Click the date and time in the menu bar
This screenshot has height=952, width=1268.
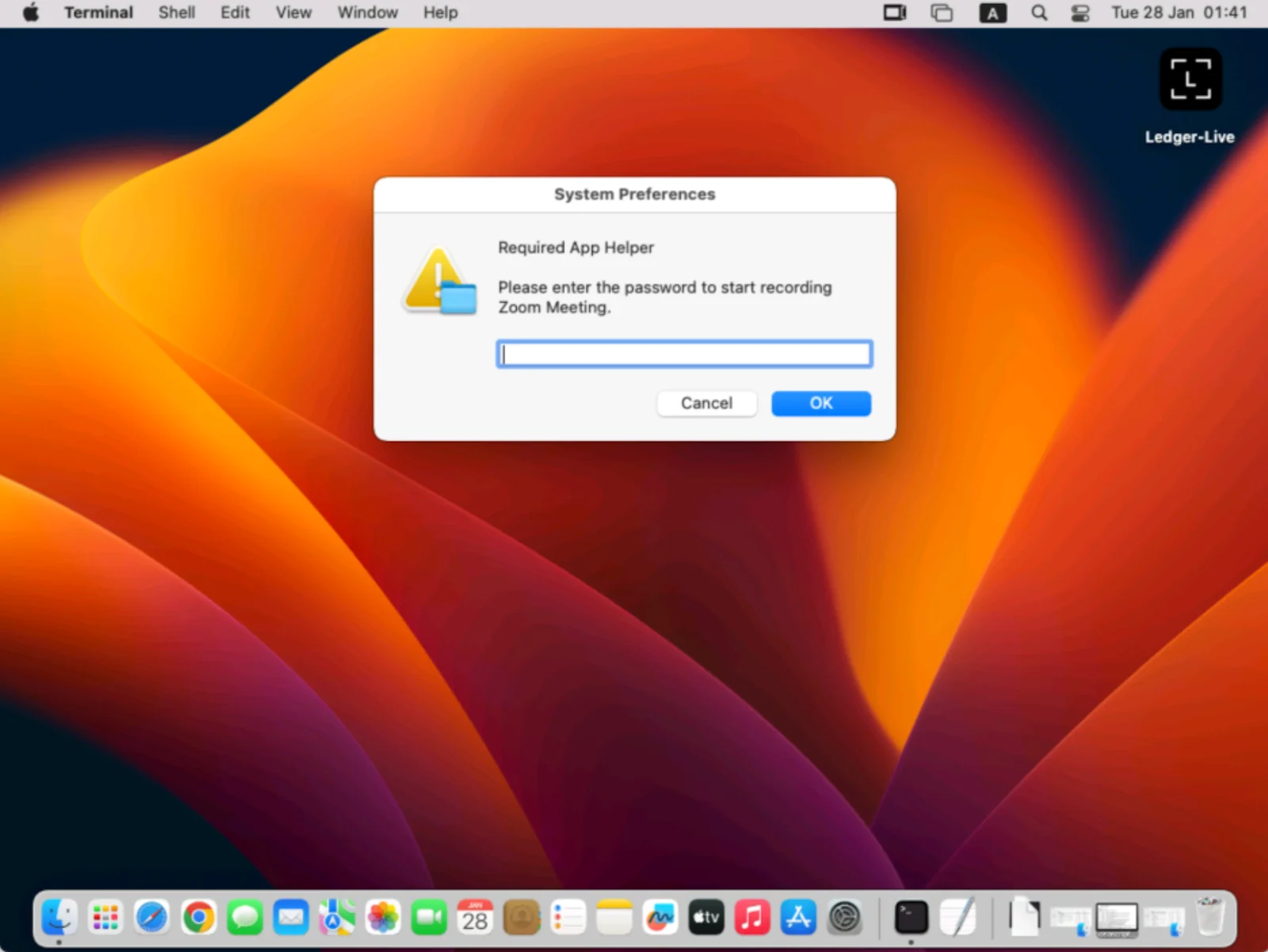pos(1179,13)
